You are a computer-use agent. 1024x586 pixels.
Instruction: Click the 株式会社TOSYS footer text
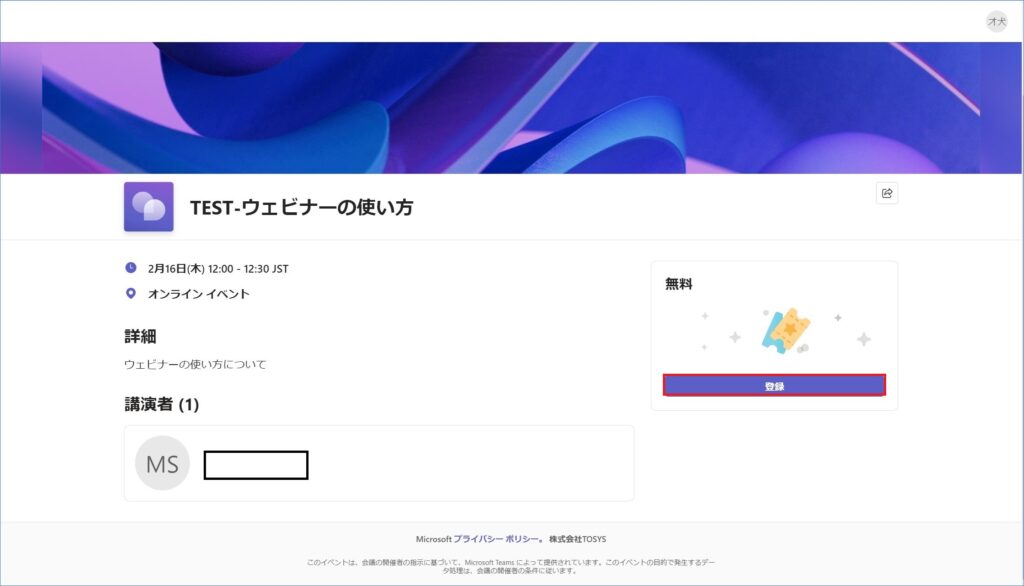pyautogui.click(x=580, y=539)
